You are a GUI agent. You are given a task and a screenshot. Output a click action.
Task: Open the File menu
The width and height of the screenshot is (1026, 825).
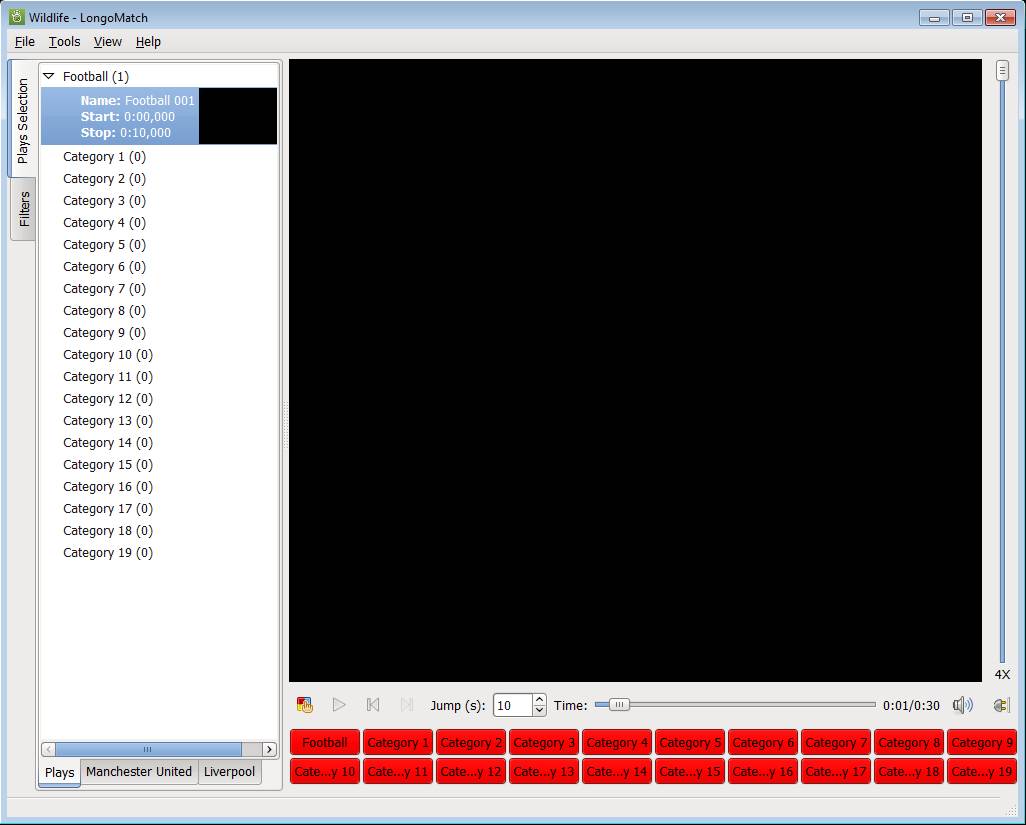point(24,41)
